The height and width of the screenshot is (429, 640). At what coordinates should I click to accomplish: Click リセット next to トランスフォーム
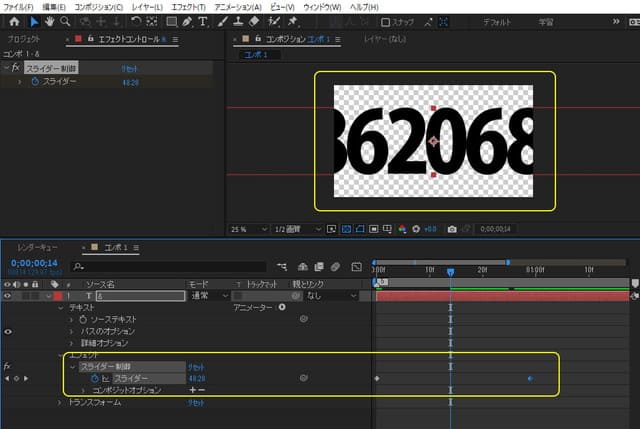pos(196,403)
